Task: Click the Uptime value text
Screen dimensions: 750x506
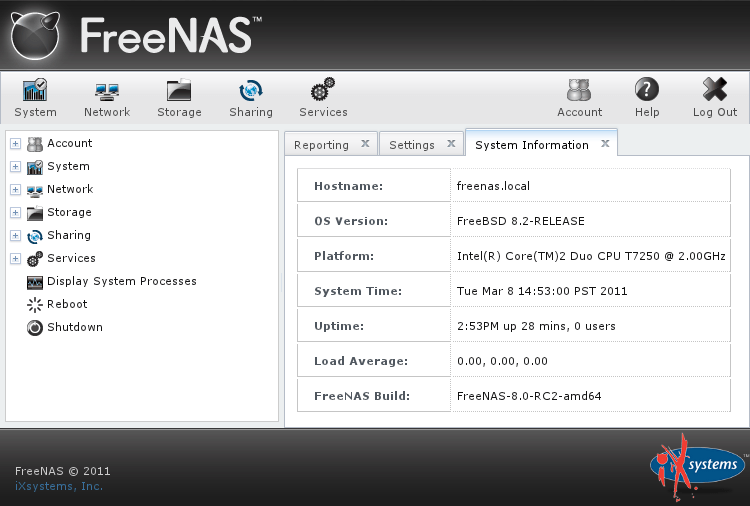Action: pyautogui.click(x=536, y=326)
